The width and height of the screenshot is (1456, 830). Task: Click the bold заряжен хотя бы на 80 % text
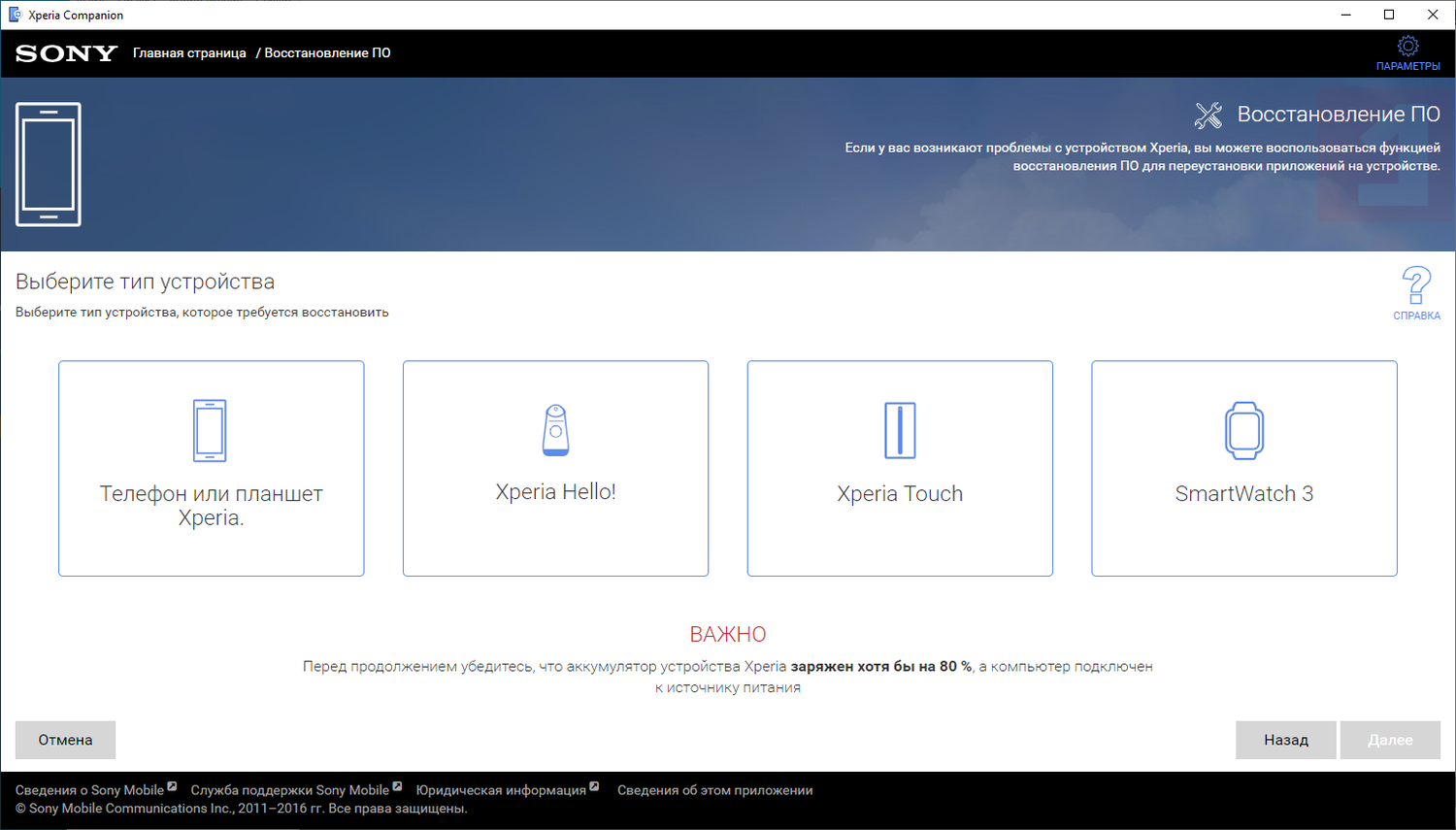(881, 667)
